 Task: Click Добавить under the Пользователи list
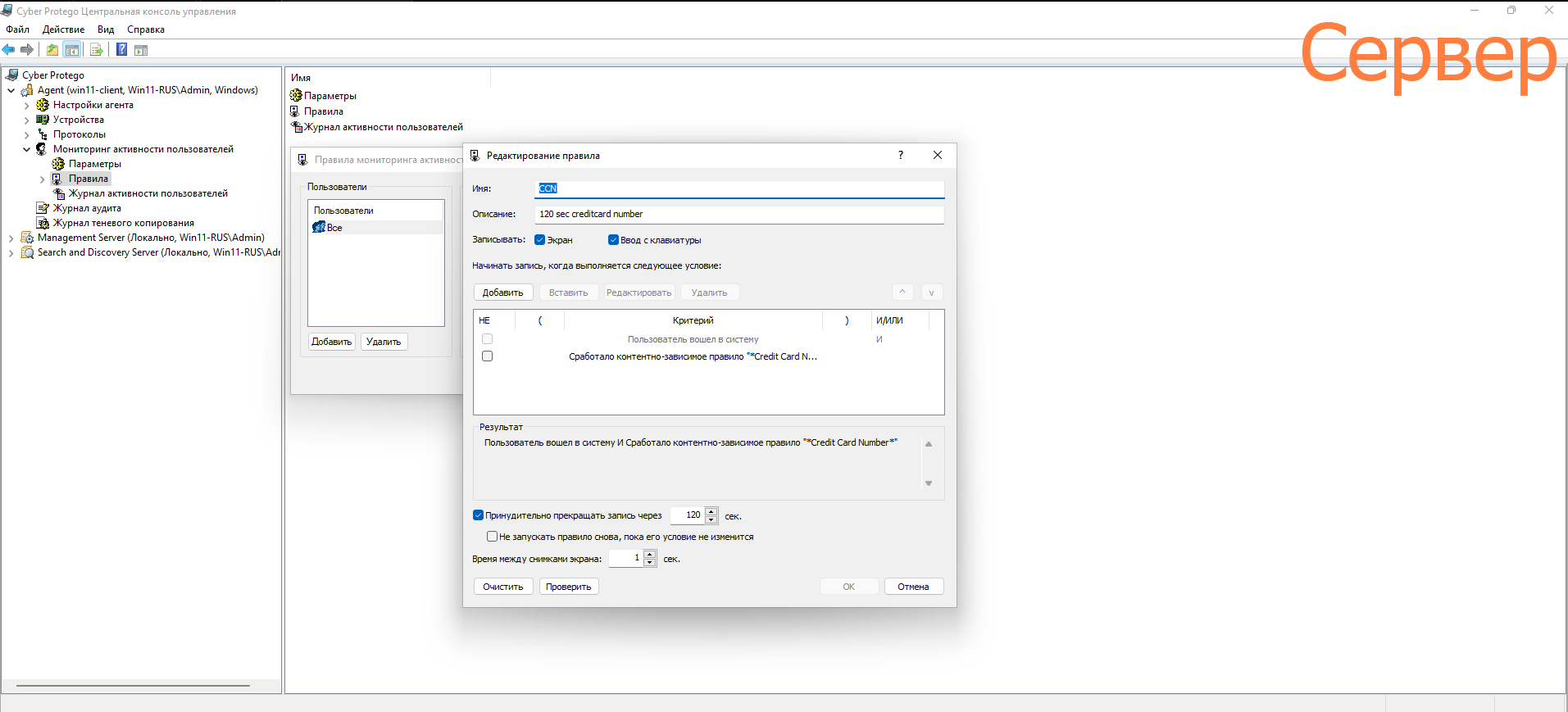click(332, 342)
